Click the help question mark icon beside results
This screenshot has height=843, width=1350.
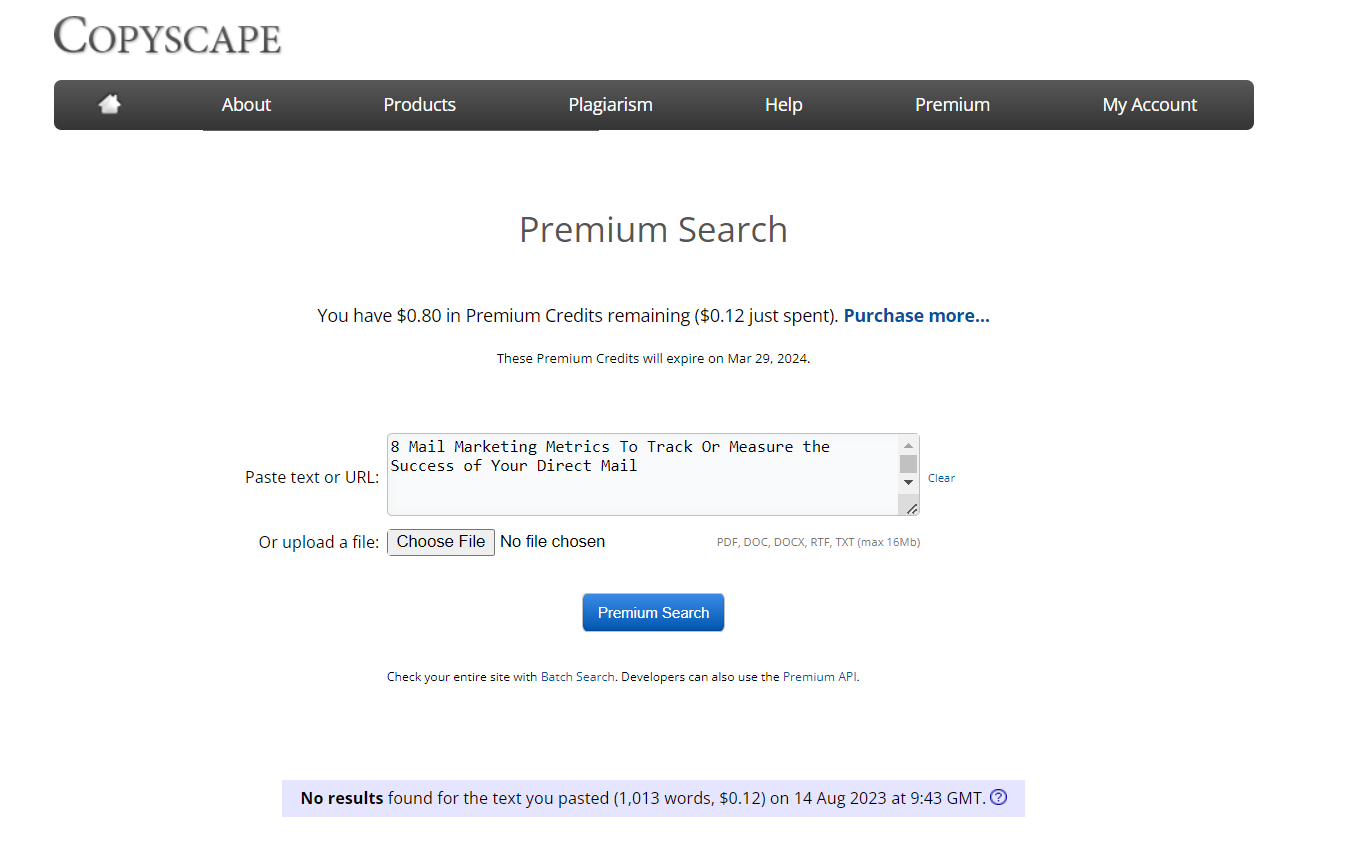point(998,797)
